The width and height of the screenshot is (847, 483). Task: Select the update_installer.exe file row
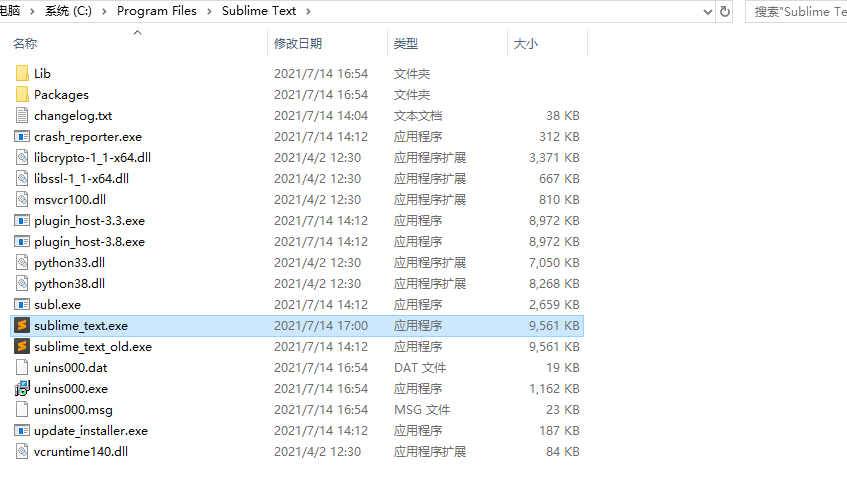point(90,431)
